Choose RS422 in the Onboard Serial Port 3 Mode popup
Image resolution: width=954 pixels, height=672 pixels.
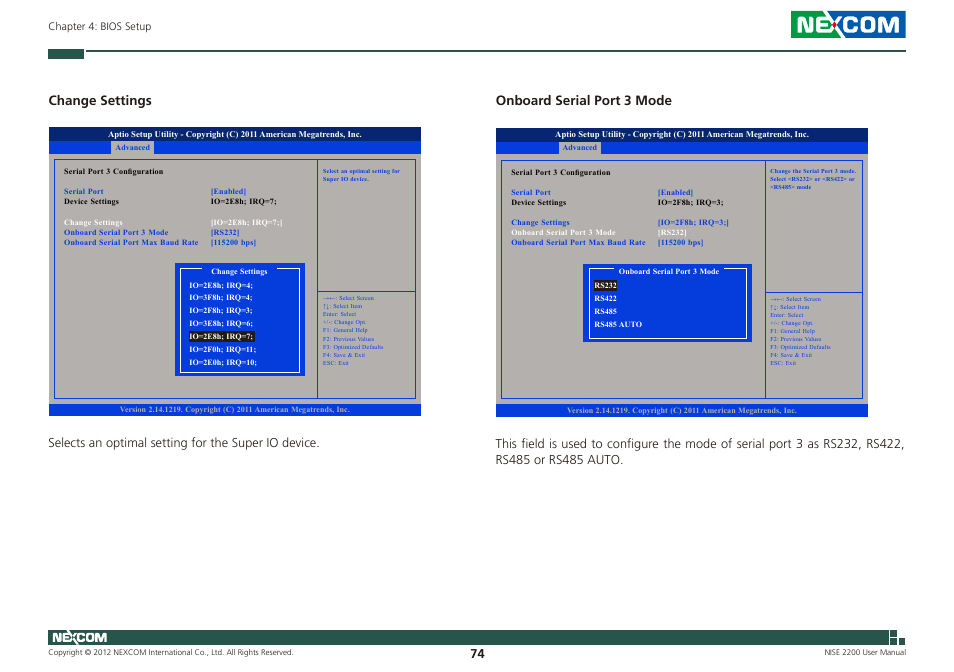(605, 298)
